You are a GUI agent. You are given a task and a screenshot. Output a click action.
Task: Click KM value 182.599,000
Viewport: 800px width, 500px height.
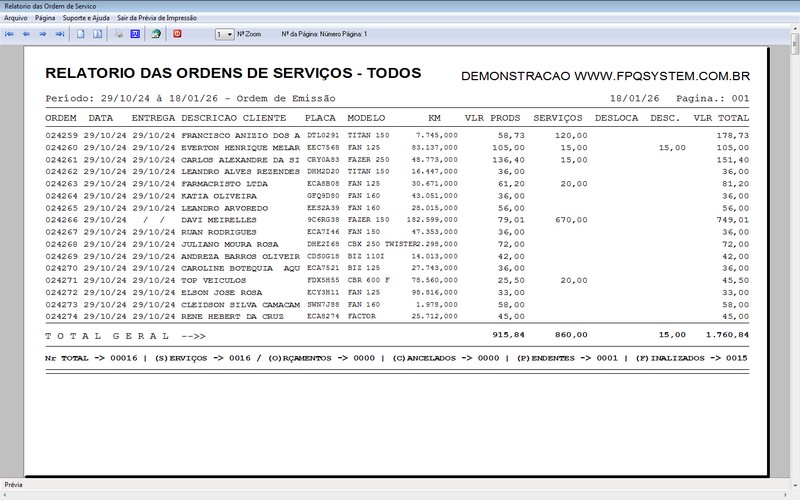click(x=432, y=220)
